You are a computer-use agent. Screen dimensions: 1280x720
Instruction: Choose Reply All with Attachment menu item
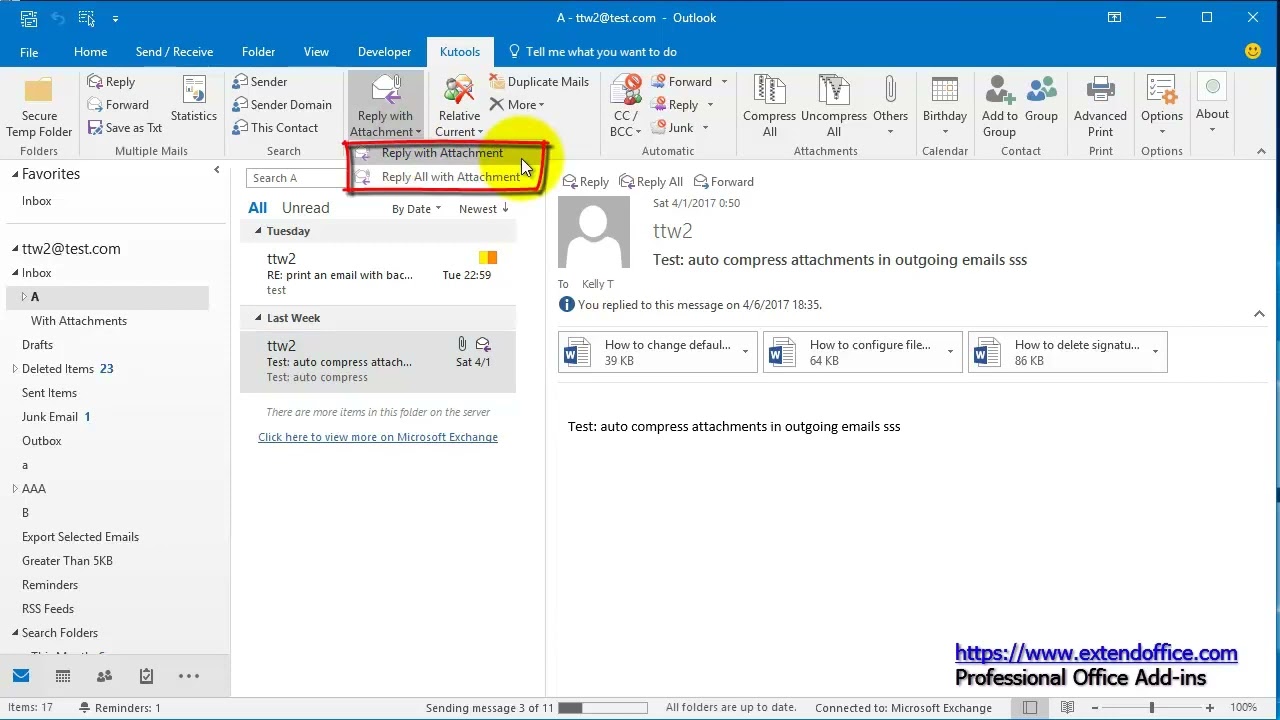450,177
